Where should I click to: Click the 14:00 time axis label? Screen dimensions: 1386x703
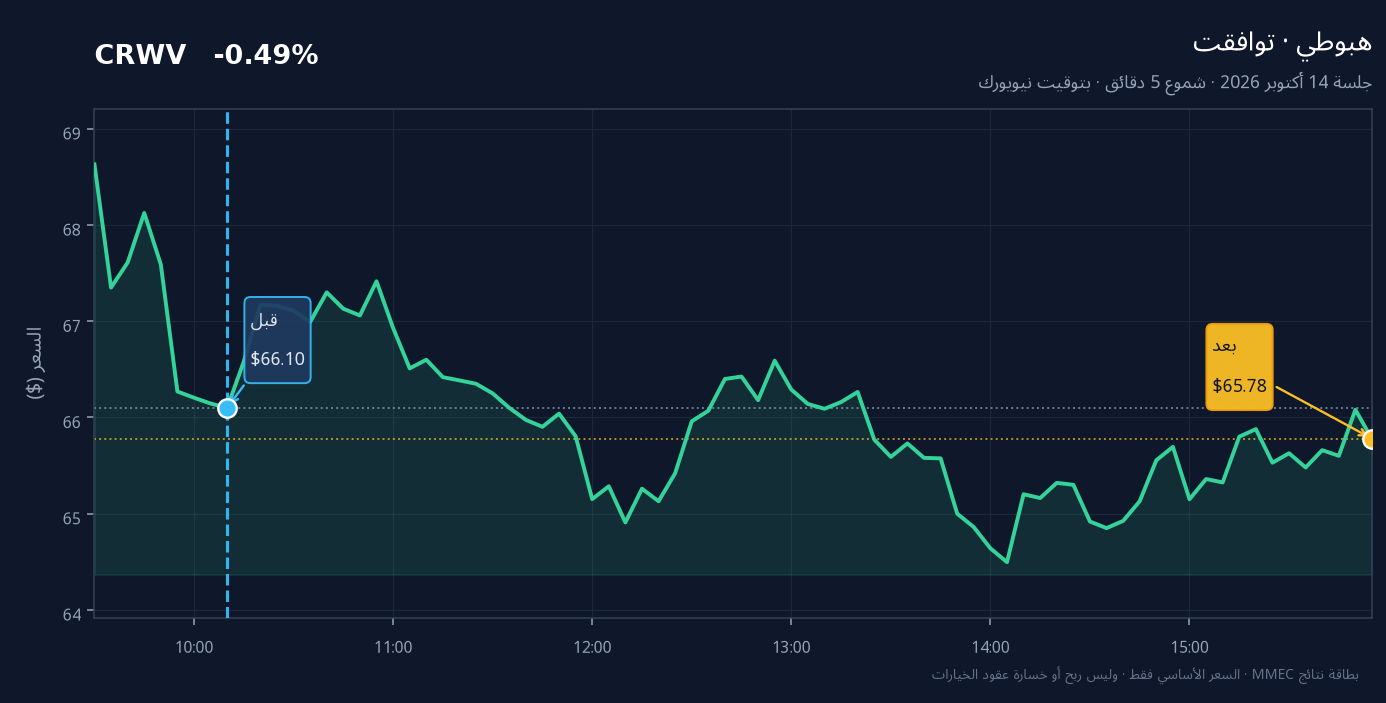(x=990, y=647)
